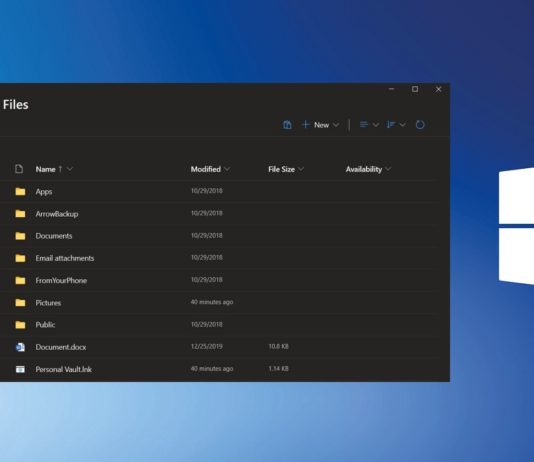Click the Word icon for Document.docx
This screenshot has width=534, height=462.
20,347
